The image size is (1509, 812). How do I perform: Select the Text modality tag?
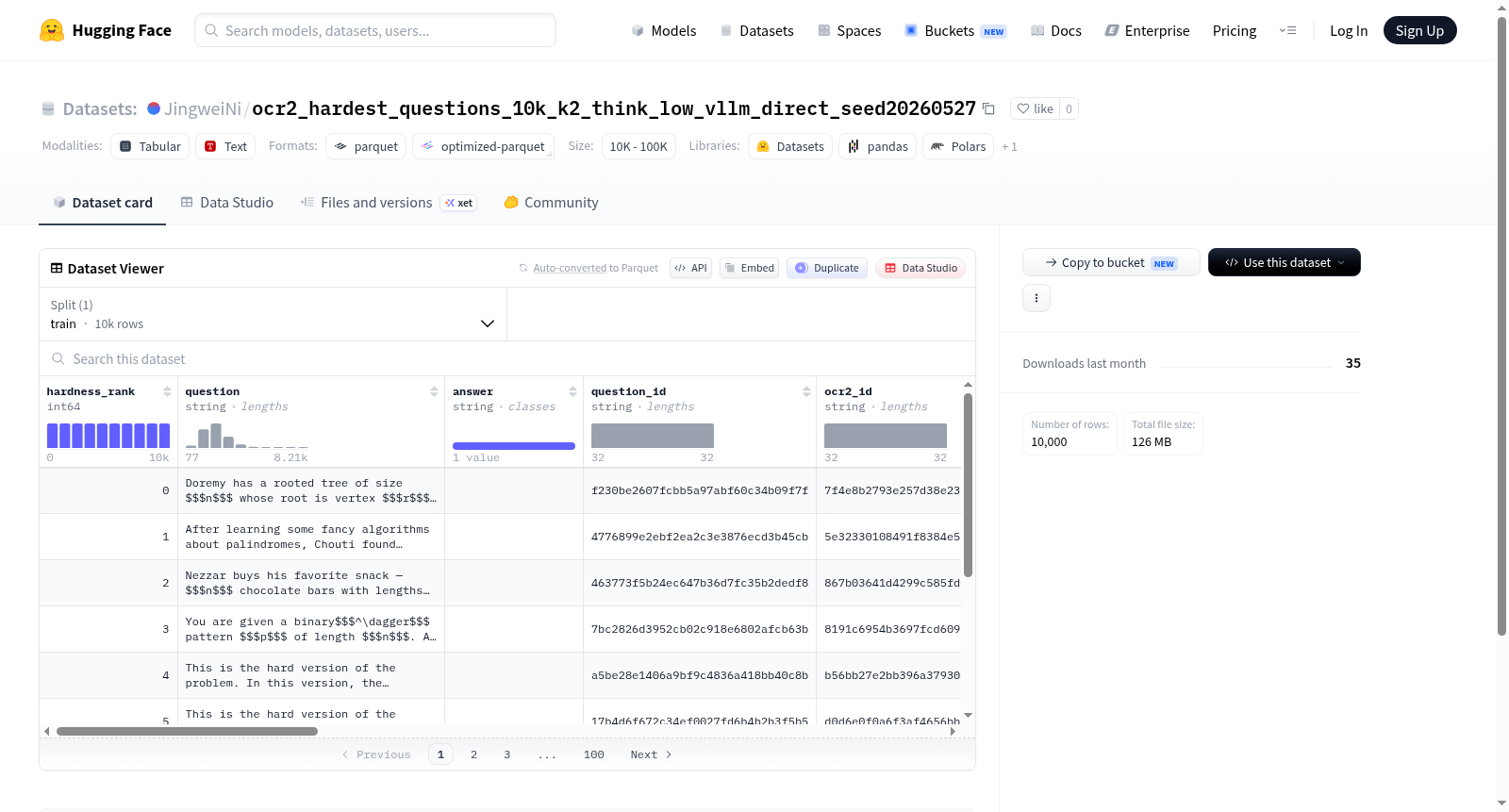[x=225, y=146]
